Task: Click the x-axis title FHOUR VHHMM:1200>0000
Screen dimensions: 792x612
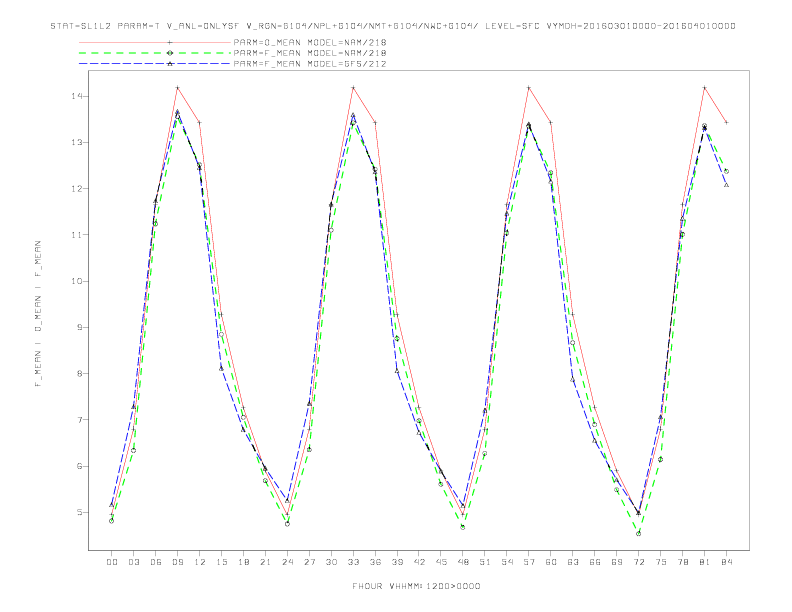Action: click(x=416, y=586)
